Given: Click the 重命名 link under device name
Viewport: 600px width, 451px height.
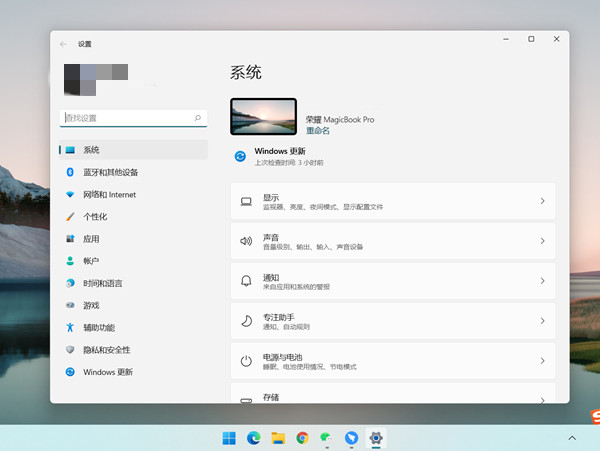Looking at the screenshot, I should 317,131.
